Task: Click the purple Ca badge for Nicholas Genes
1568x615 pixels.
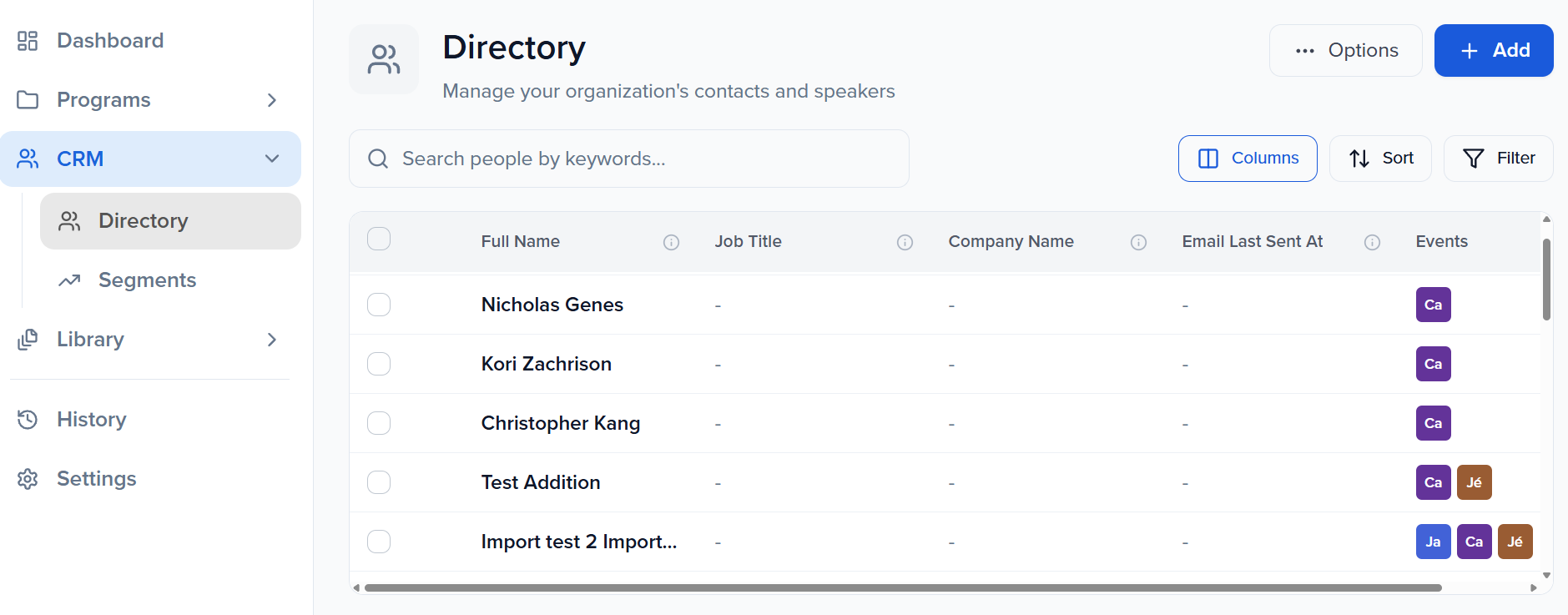Action: pyautogui.click(x=1433, y=305)
